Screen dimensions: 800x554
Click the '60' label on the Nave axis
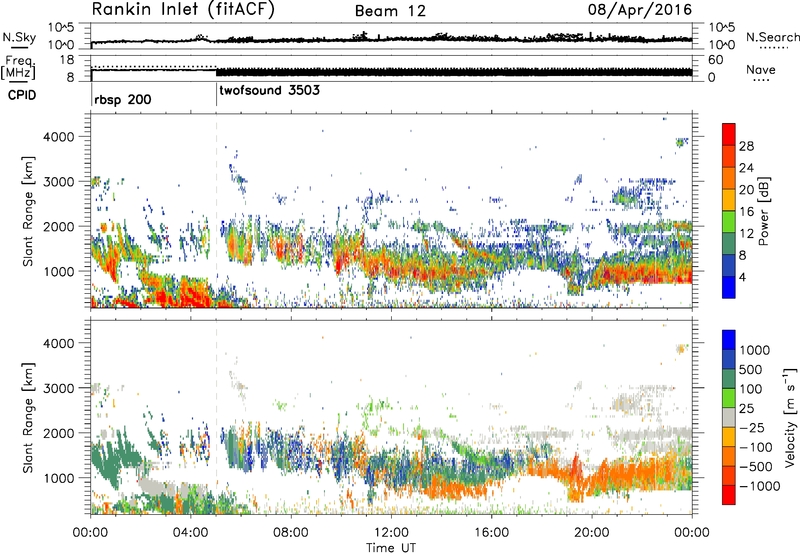click(x=716, y=60)
